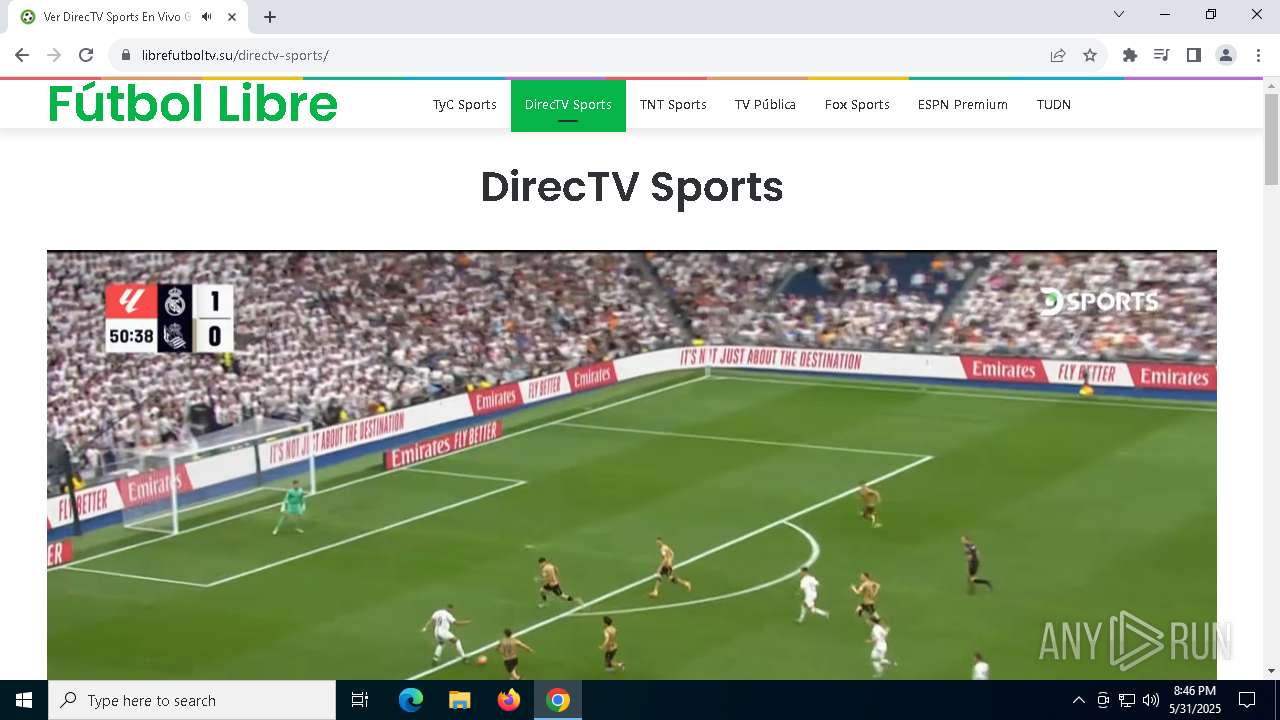Select DirecTV Sports menu item

(x=568, y=105)
